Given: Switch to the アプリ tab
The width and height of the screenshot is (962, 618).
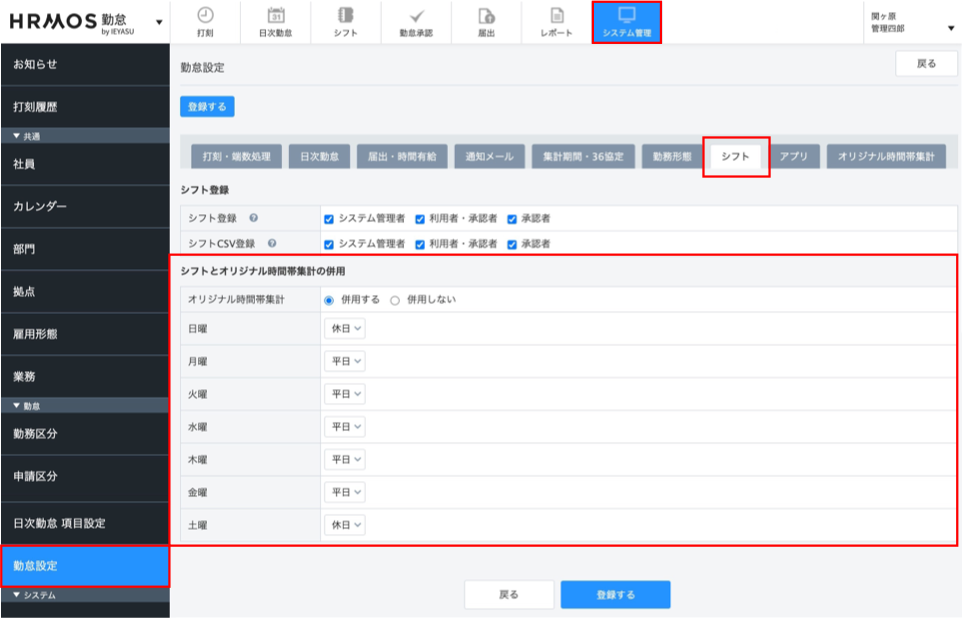Looking at the screenshot, I should (x=794, y=156).
